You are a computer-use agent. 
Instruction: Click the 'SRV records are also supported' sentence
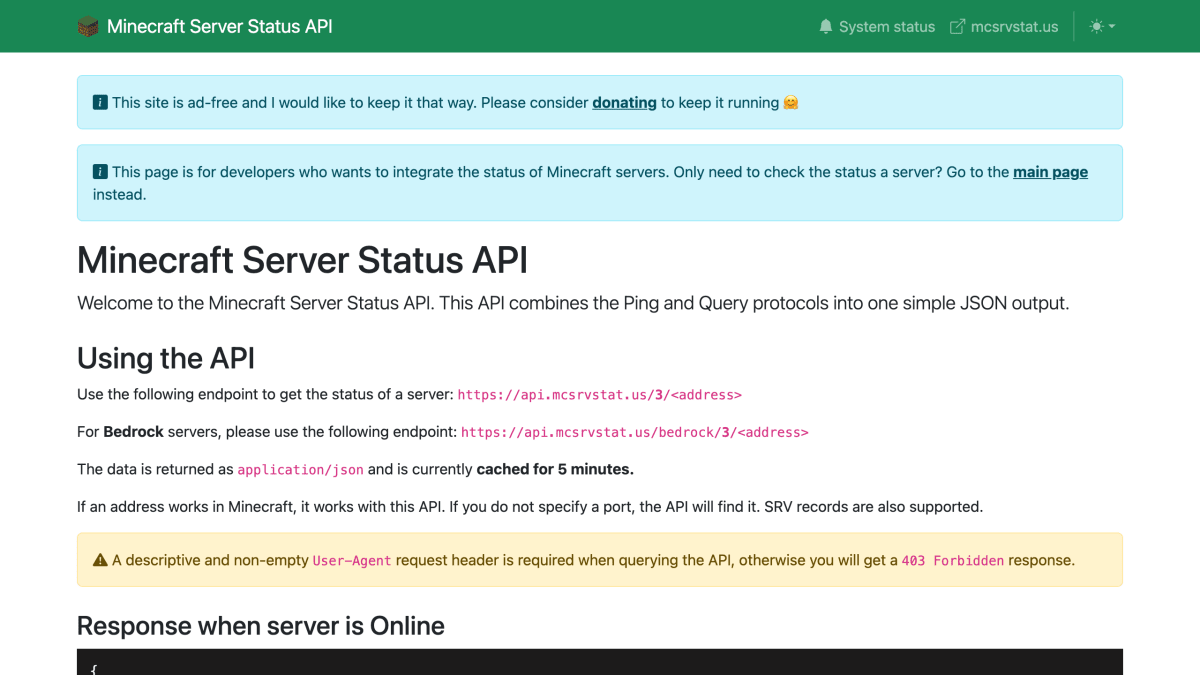(874, 507)
